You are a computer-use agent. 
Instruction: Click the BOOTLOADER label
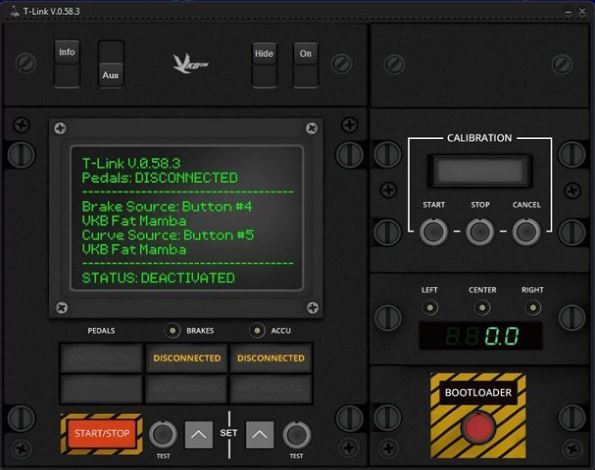point(478,393)
